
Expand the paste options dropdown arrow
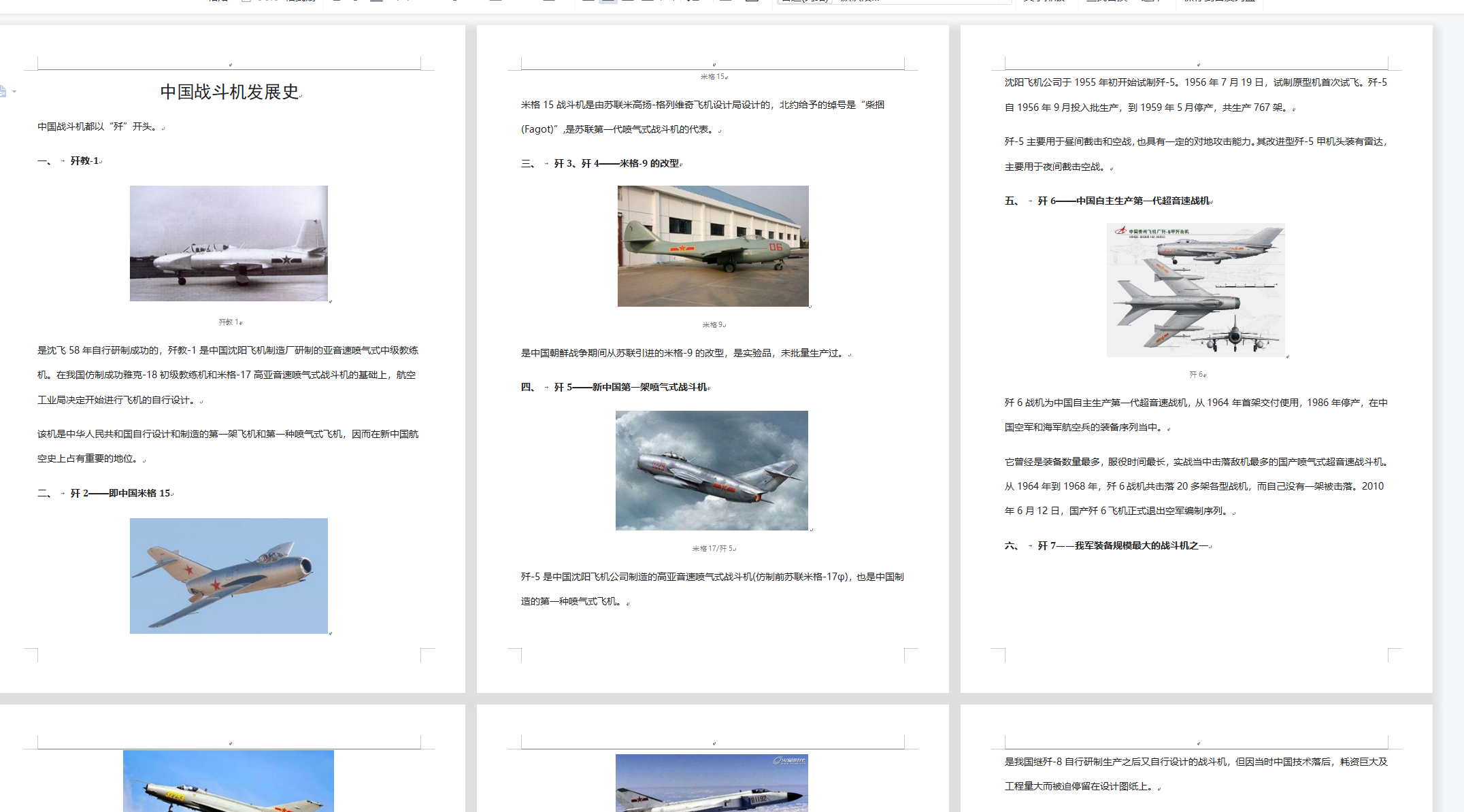pos(14,91)
